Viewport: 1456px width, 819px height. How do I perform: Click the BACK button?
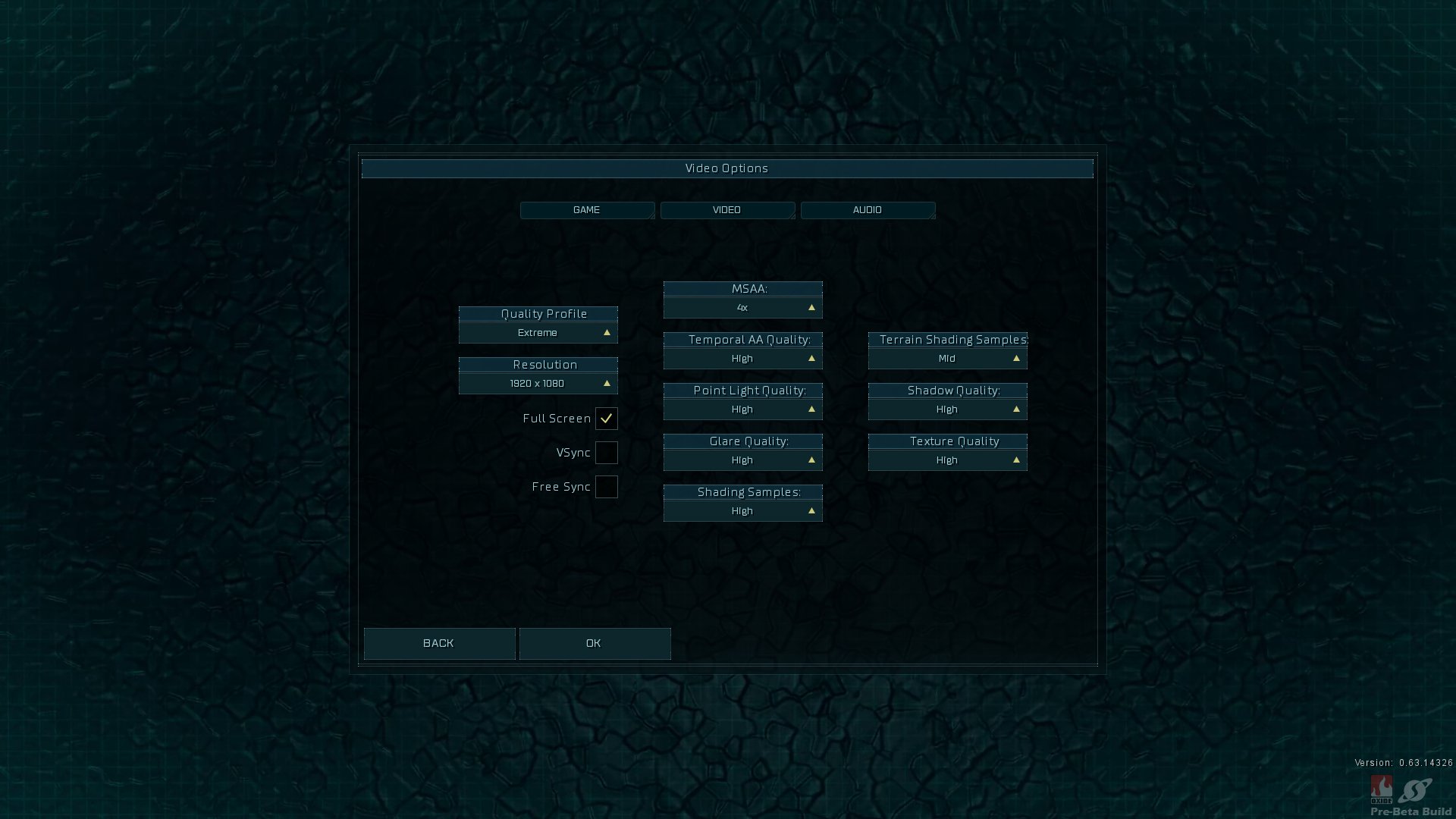pos(440,644)
